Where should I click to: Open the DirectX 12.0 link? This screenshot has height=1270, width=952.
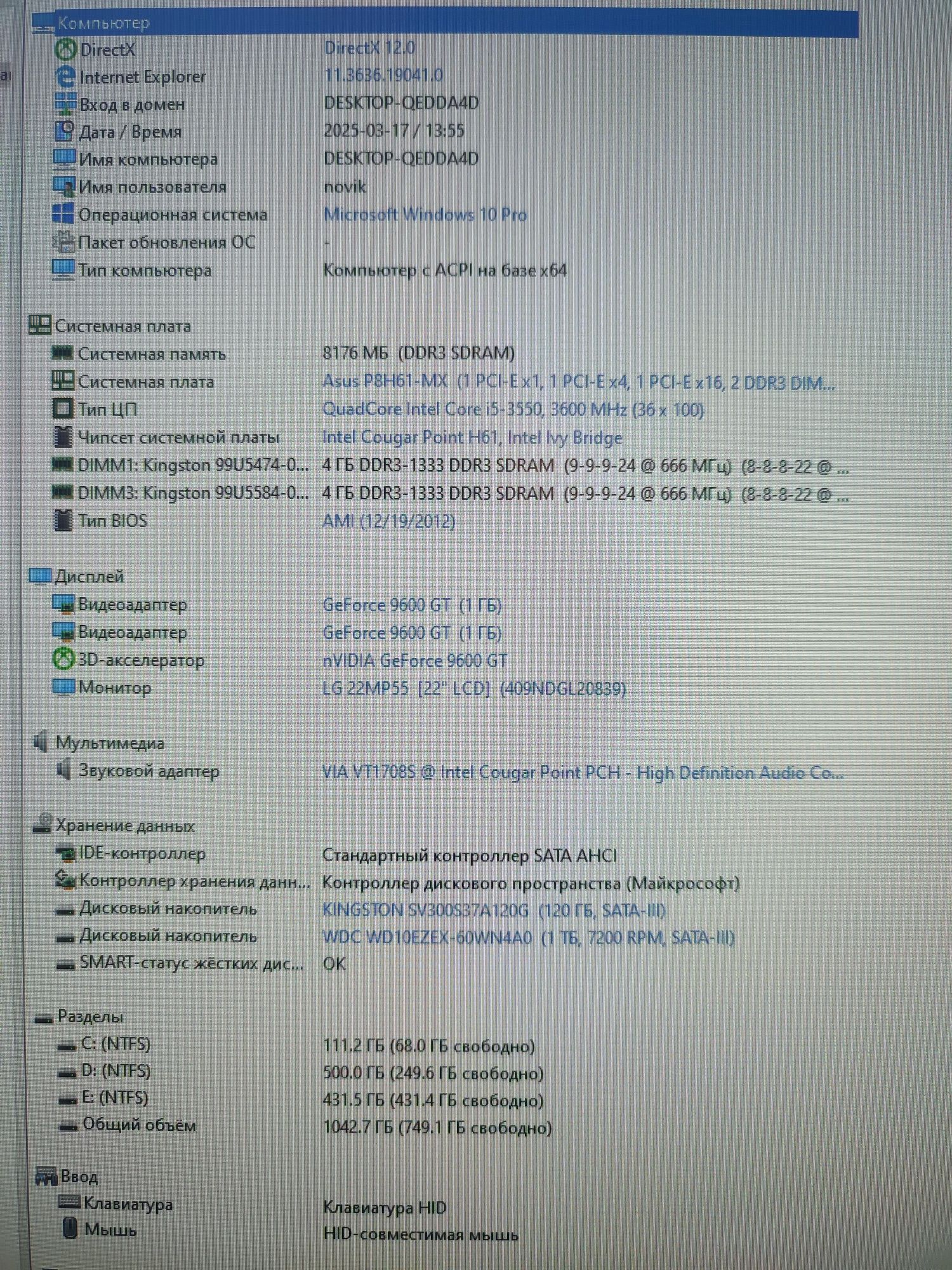pos(369,48)
